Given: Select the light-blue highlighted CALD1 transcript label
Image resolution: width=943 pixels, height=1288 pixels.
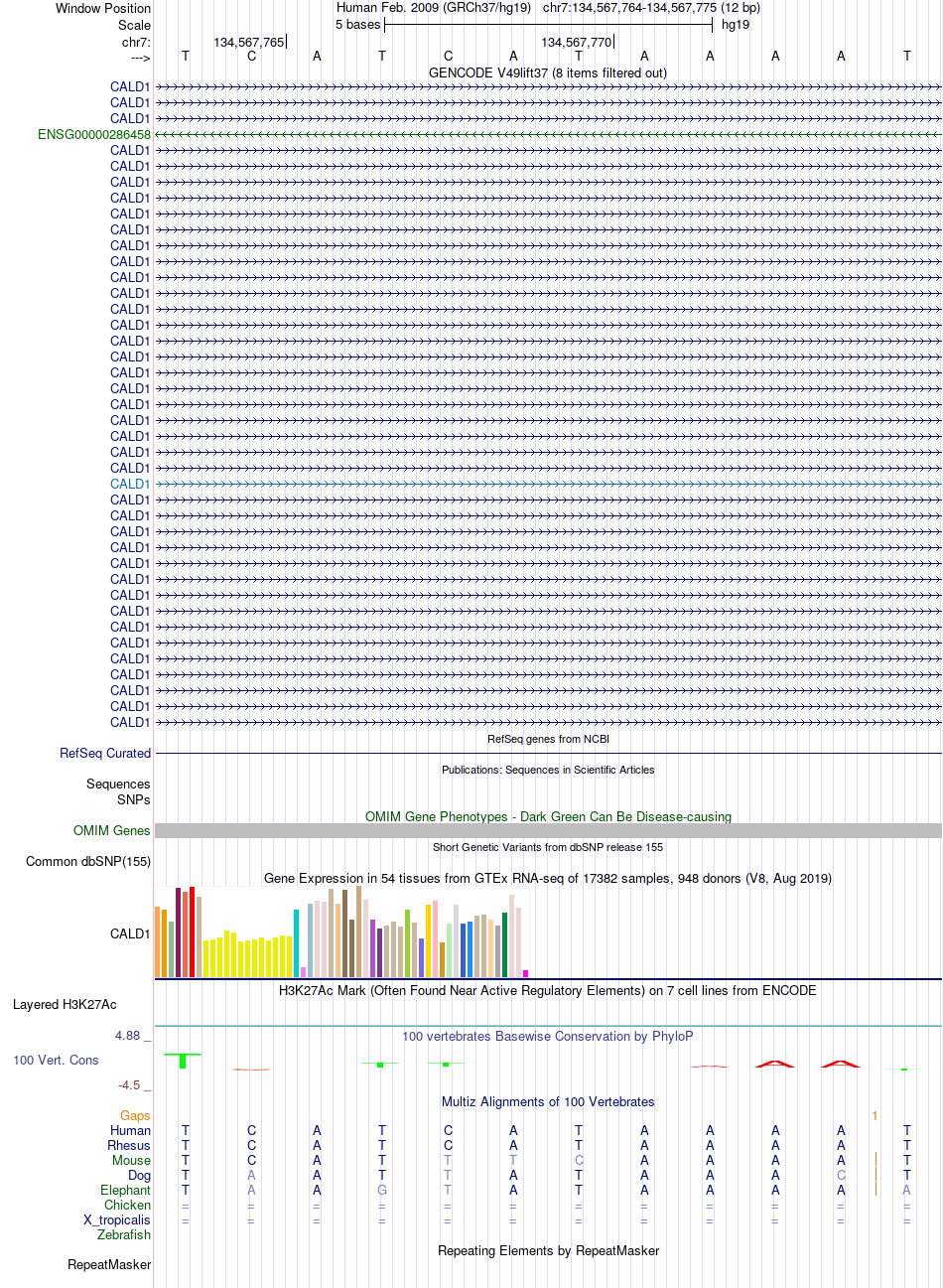Looking at the screenshot, I should [x=131, y=484].
